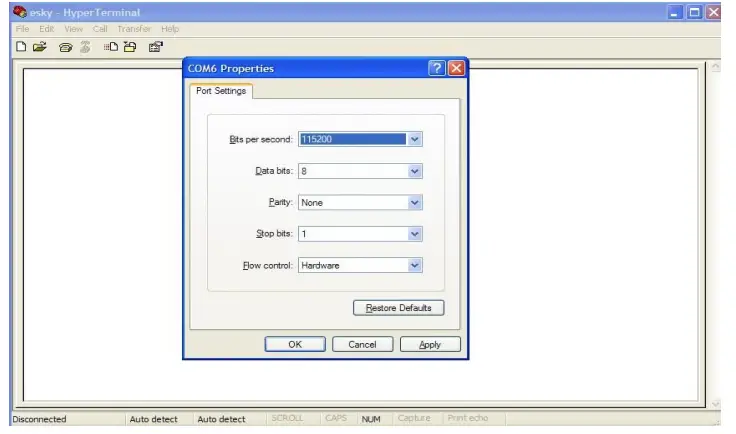Open the Edit menu
Viewport: 736px width, 434px height.
point(46,29)
